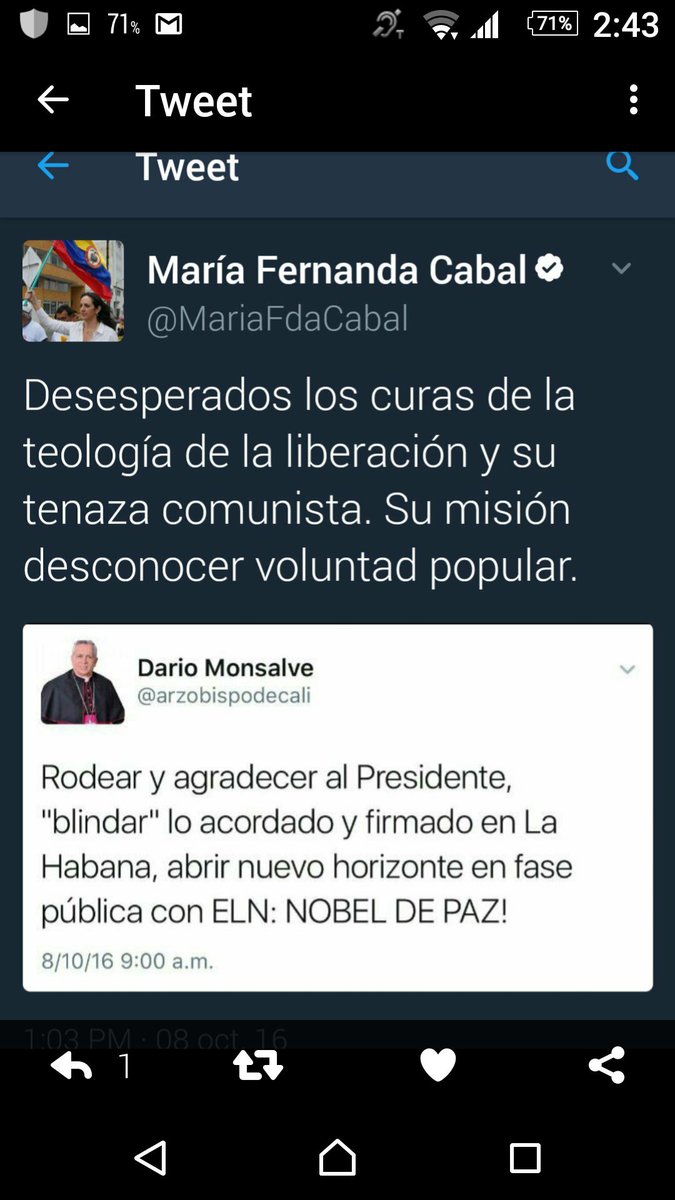
Task: Tap the share icon
Action: 607,1066
